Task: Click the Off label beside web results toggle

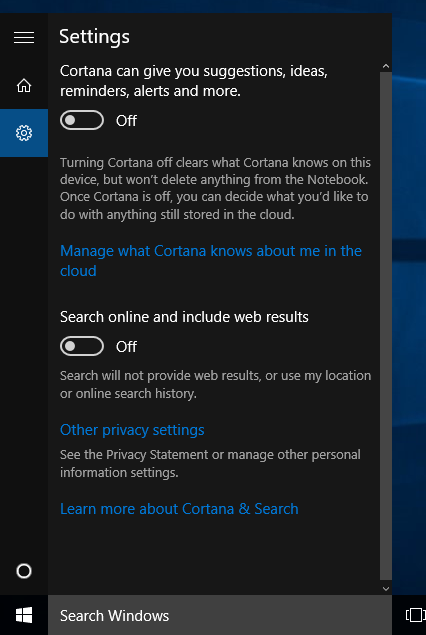Action: click(x=126, y=347)
